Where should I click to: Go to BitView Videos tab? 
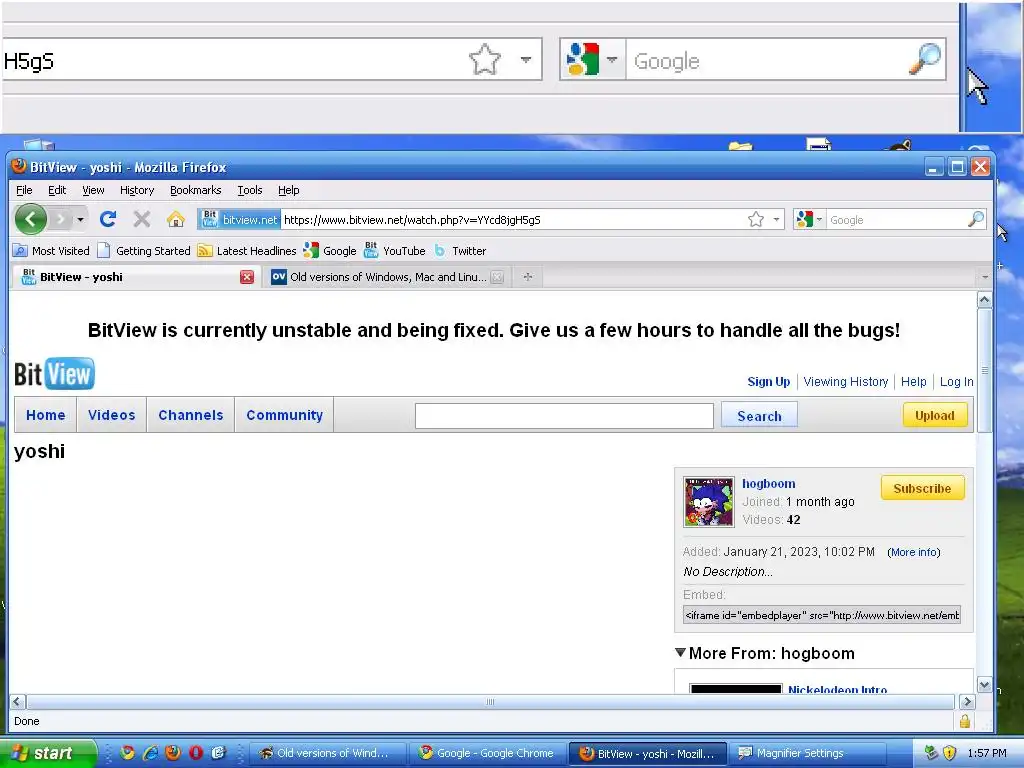112,415
